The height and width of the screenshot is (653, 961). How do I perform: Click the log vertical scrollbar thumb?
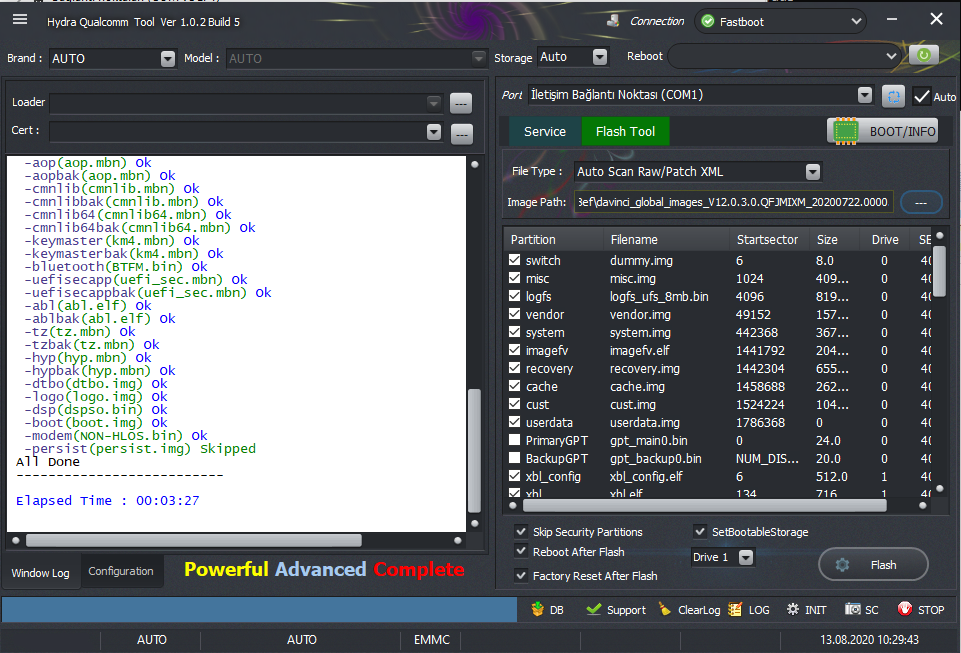(x=474, y=450)
